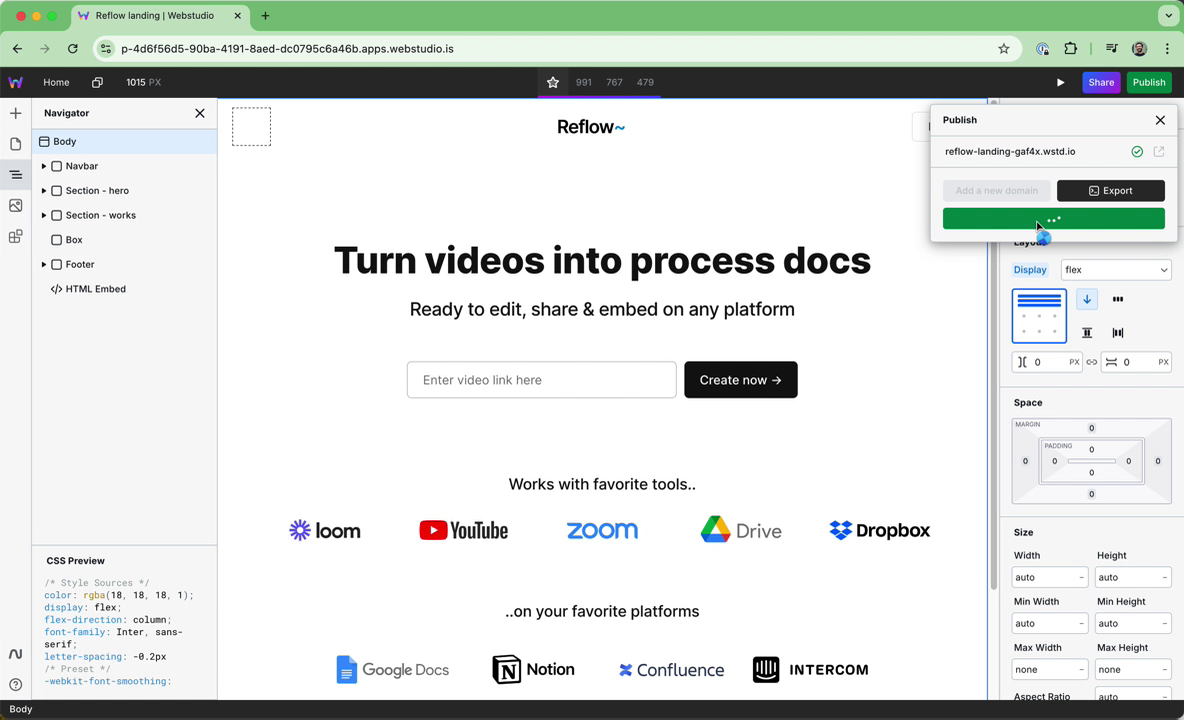Start preview with the play icon
The height and width of the screenshot is (720, 1184).
pyautogui.click(x=1060, y=82)
